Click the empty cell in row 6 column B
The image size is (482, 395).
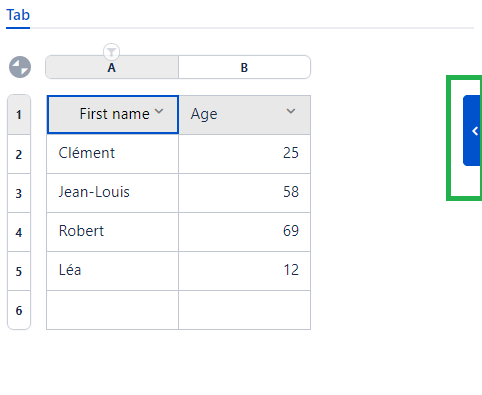tap(245, 310)
